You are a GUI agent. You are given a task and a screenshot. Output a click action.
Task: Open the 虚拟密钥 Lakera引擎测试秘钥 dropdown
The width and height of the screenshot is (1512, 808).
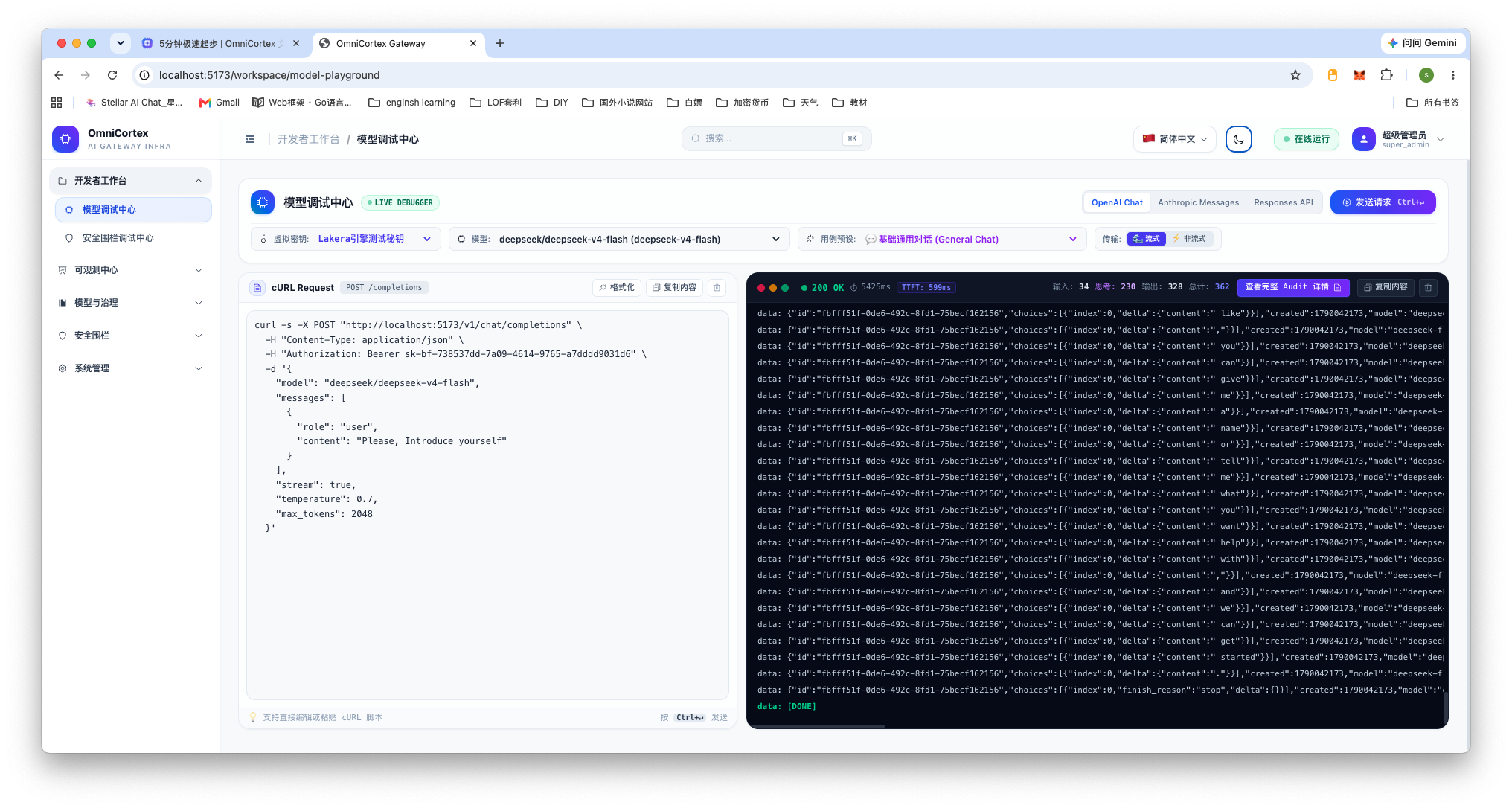pos(346,239)
